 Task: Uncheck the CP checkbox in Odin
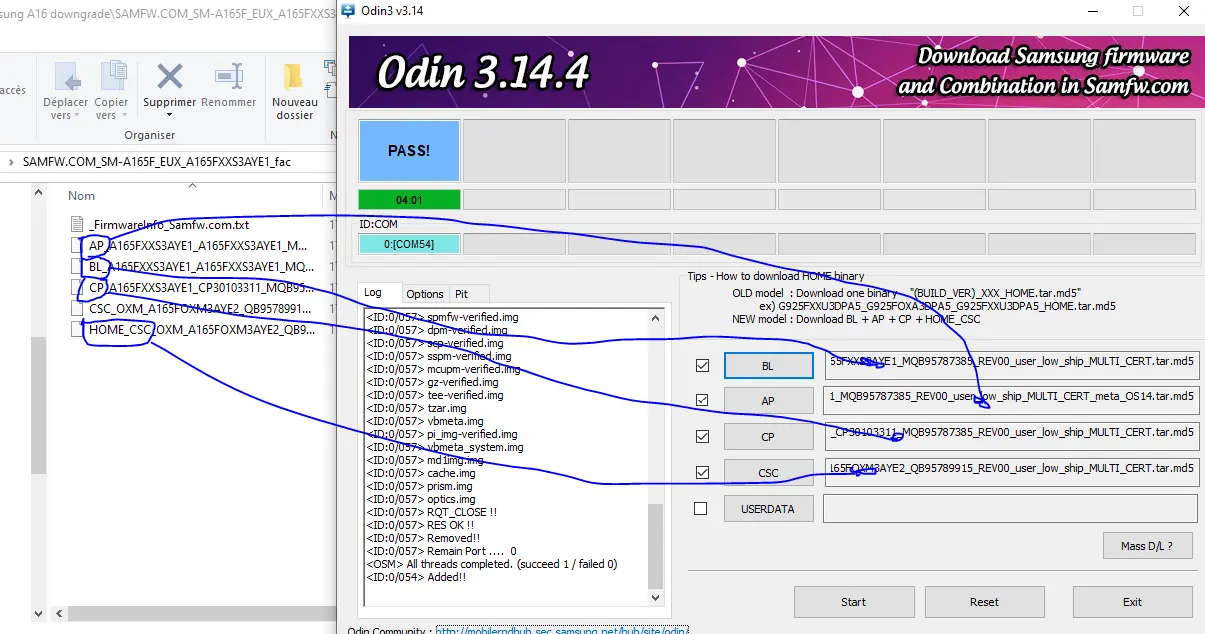tap(702, 437)
